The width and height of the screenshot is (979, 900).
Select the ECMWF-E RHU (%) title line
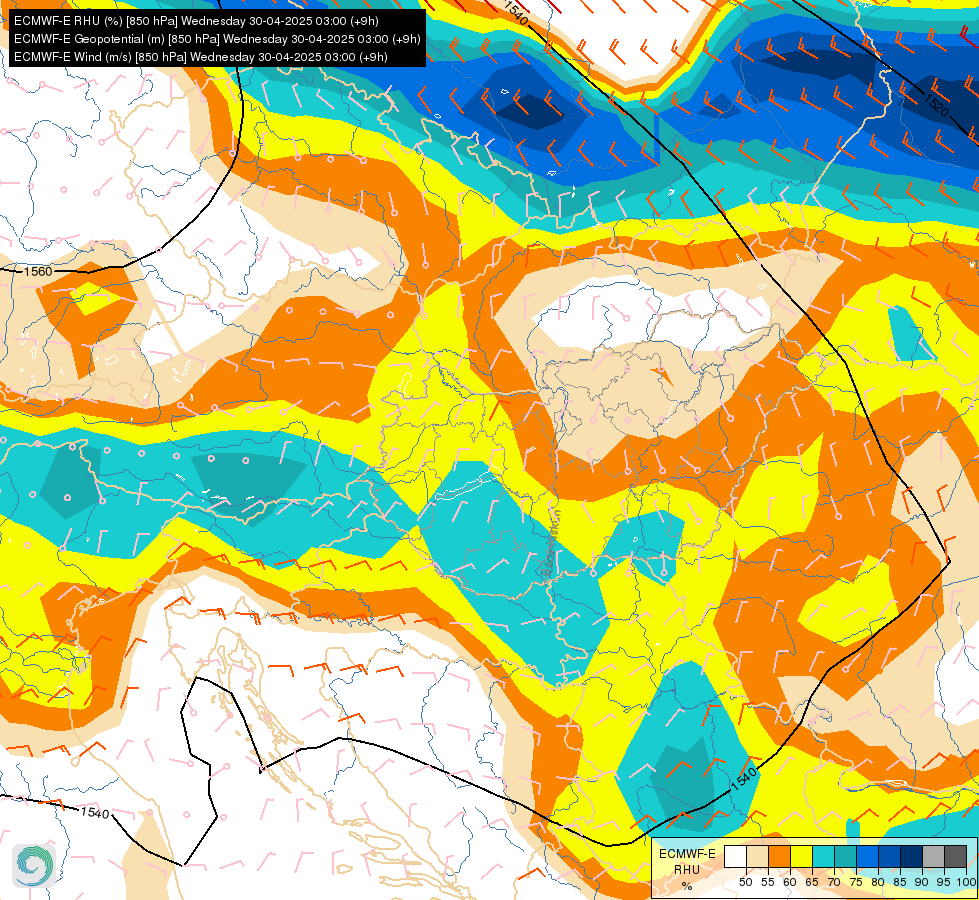point(196,21)
